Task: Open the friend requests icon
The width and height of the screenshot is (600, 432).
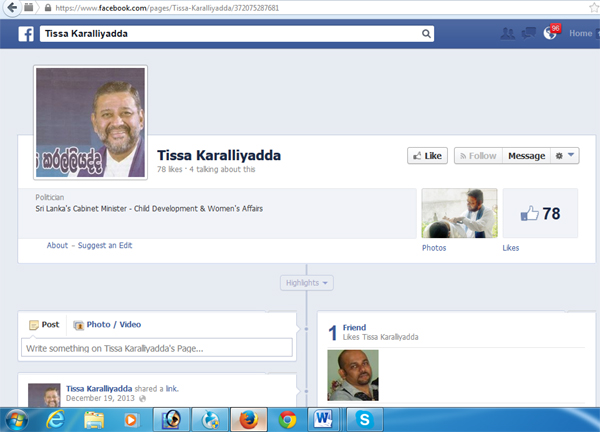Action: (x=508, y=34)
